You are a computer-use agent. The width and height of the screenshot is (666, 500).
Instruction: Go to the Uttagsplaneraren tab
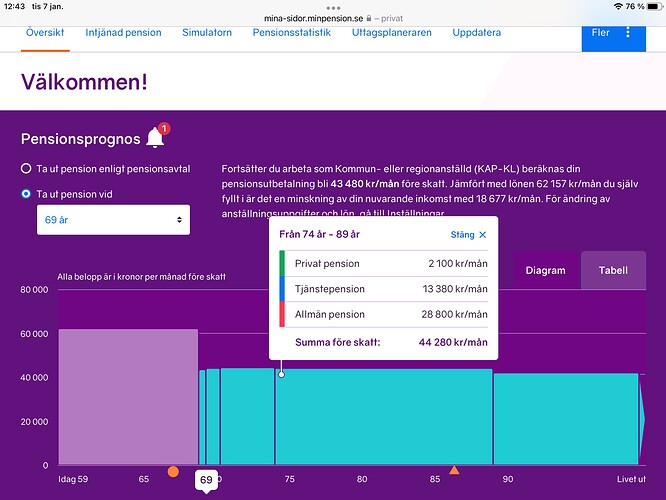[x=391, y=32]
